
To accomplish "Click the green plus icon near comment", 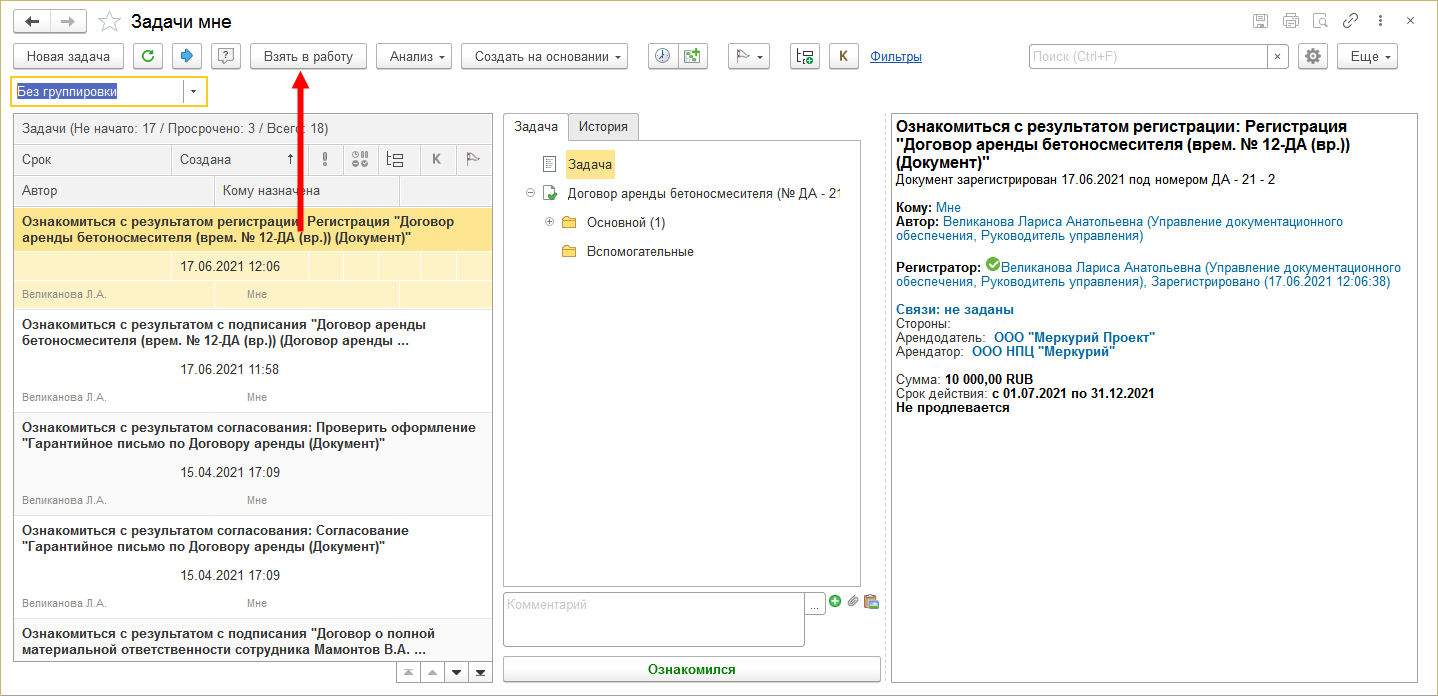I will [x=835, y=601].
